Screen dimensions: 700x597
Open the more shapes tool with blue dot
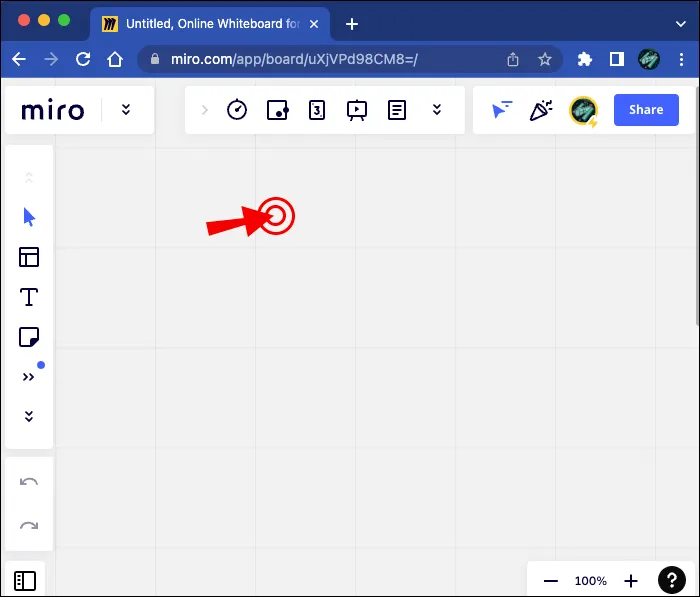[29, 377]
